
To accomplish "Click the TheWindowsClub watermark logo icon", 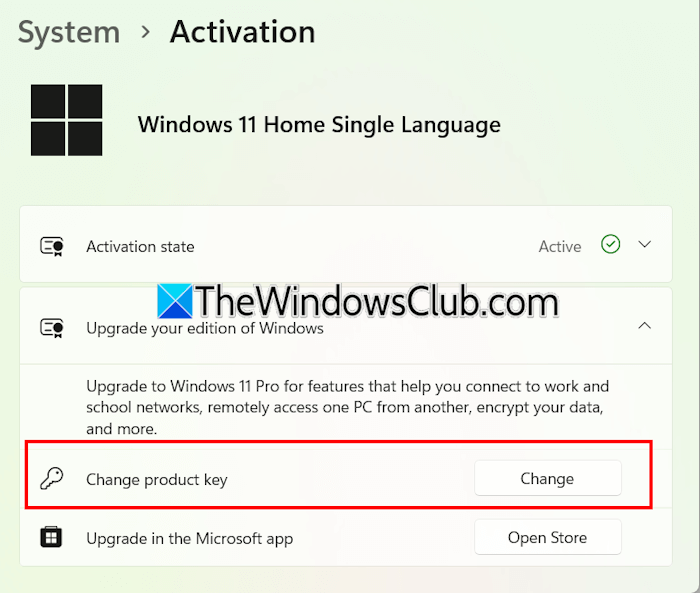I will click(x=175, y=301).
